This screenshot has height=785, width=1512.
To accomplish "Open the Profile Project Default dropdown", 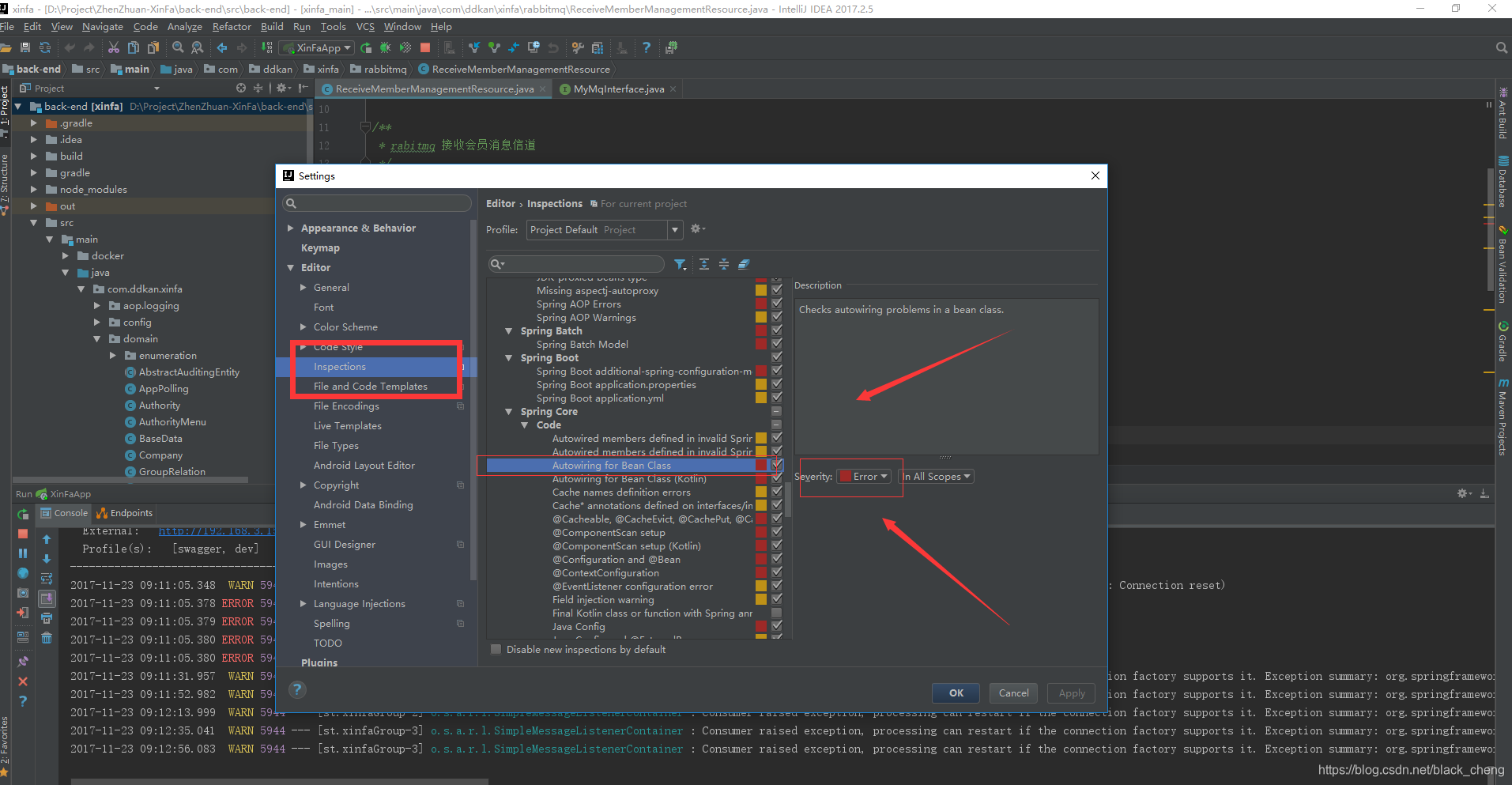I will pos(604,230).
